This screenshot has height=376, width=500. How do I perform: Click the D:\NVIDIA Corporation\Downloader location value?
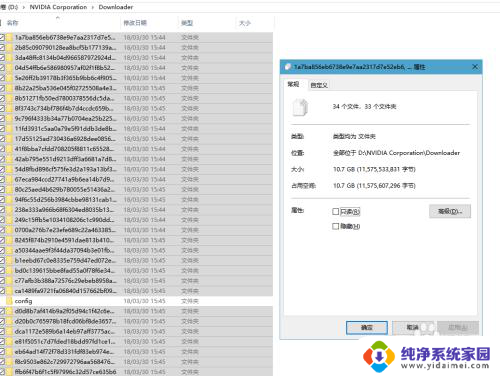396,153
